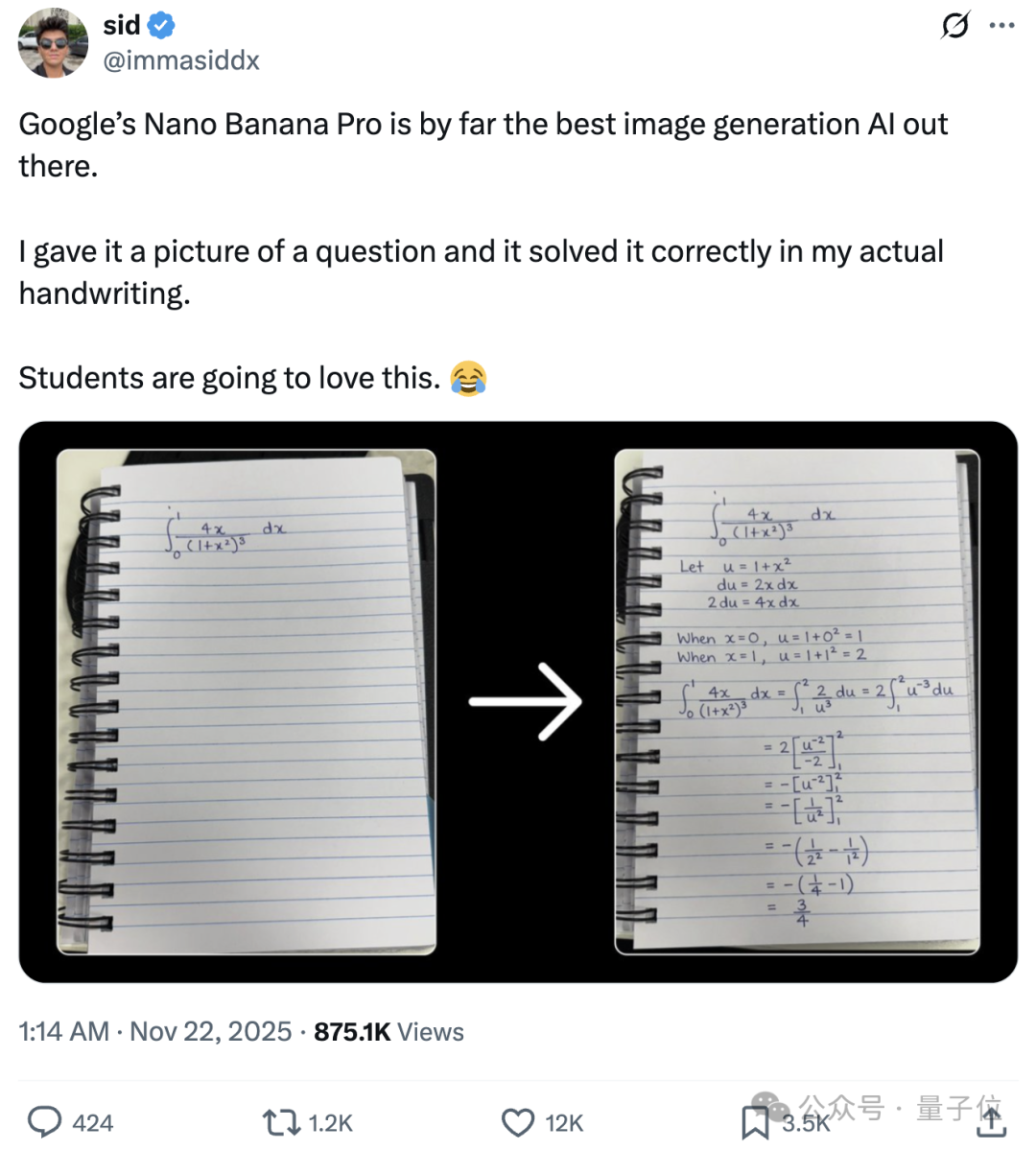
Task: Click the repost arrows icon
Action: (281, 1122)
